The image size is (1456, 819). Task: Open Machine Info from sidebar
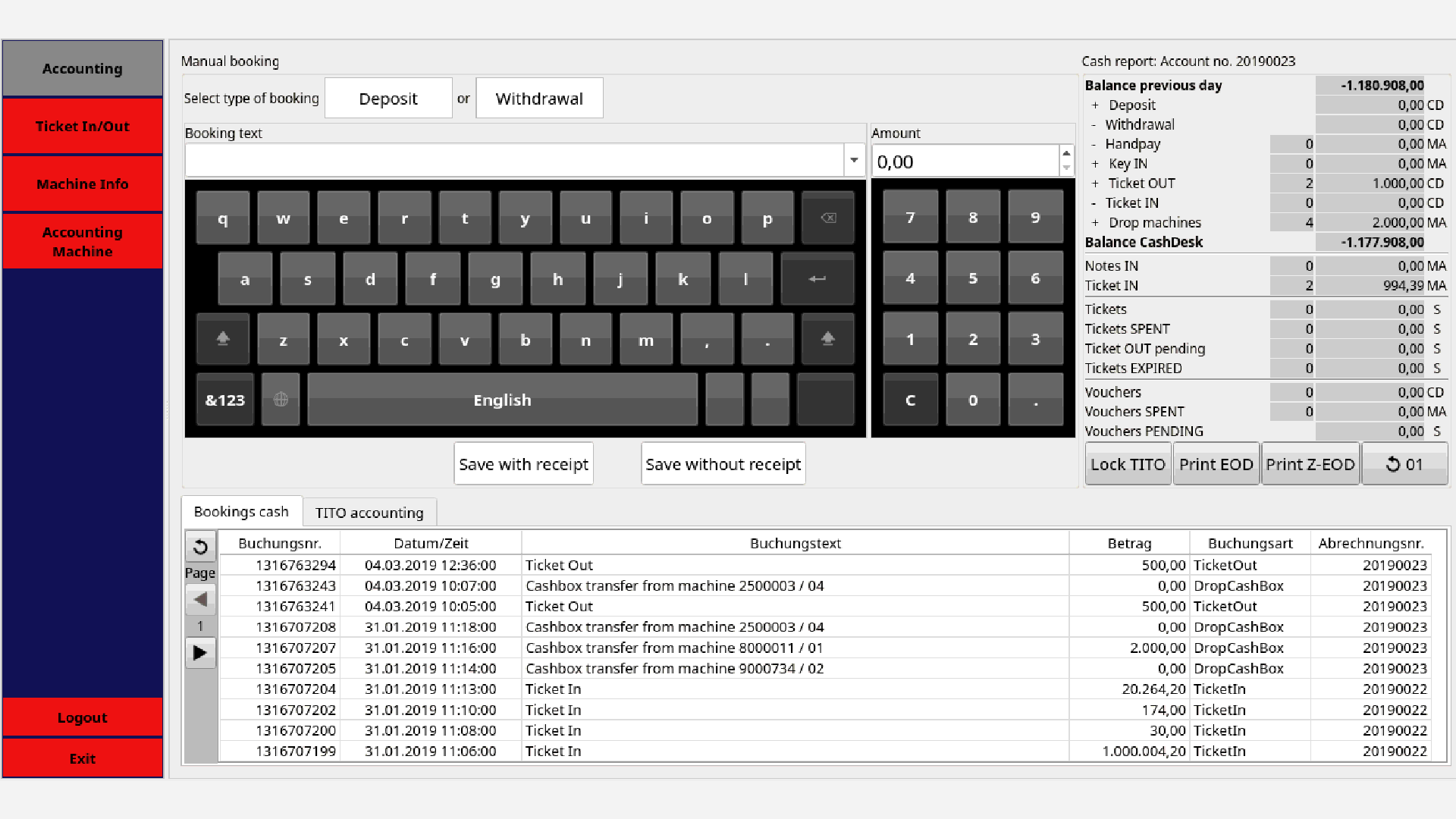[83, 184]
